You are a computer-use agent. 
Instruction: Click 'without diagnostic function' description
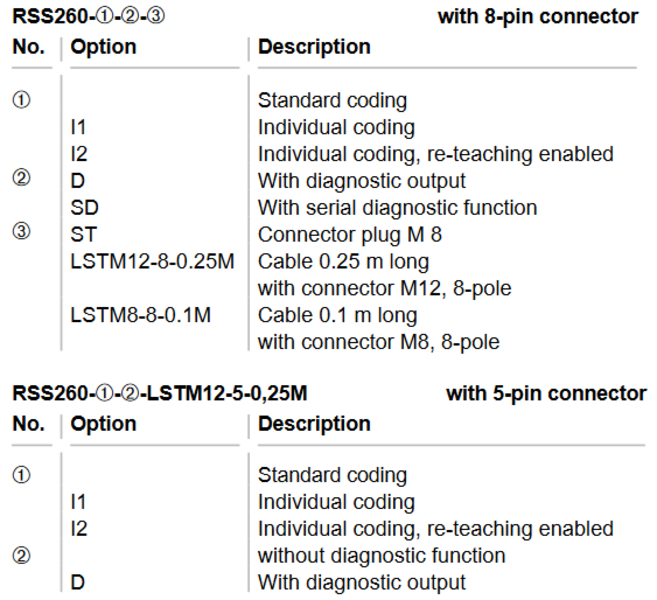[381, 556]
